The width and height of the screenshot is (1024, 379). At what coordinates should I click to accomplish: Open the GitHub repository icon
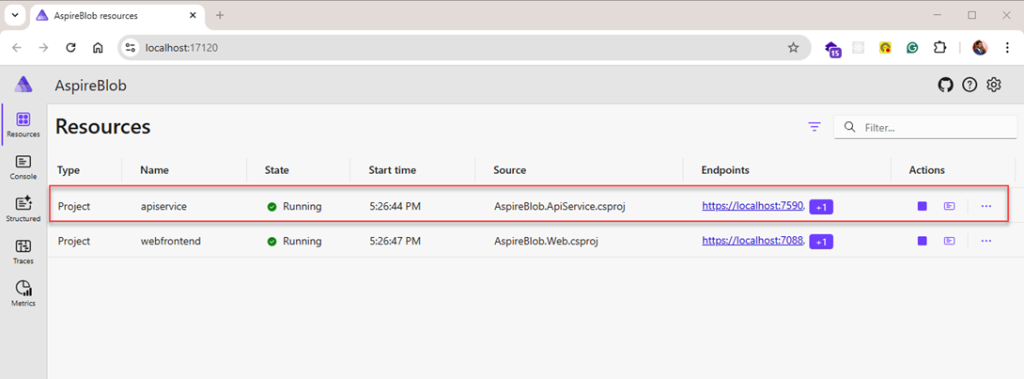click(x=946, y=85)
